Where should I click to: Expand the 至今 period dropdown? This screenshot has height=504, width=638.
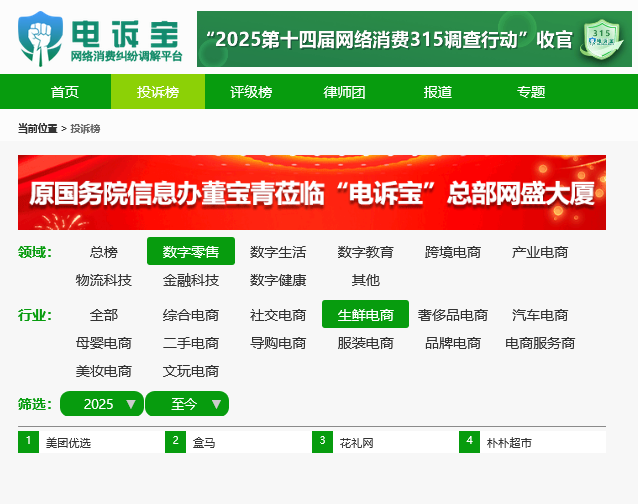(187, 404)
